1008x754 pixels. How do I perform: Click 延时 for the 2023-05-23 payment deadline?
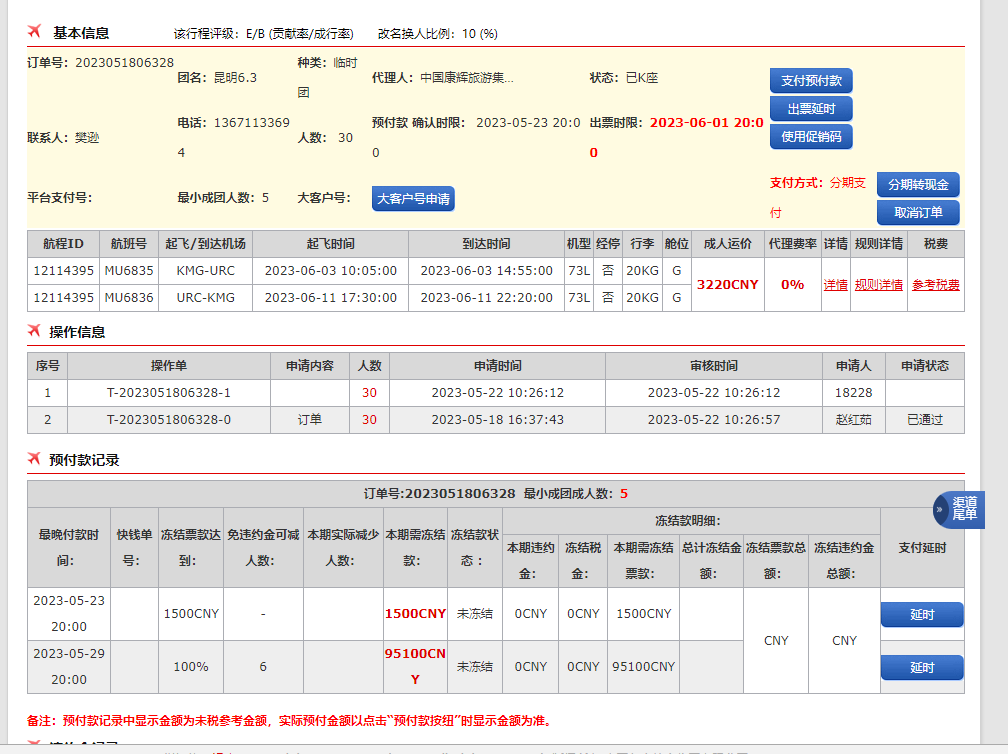(x=921, y=614)
